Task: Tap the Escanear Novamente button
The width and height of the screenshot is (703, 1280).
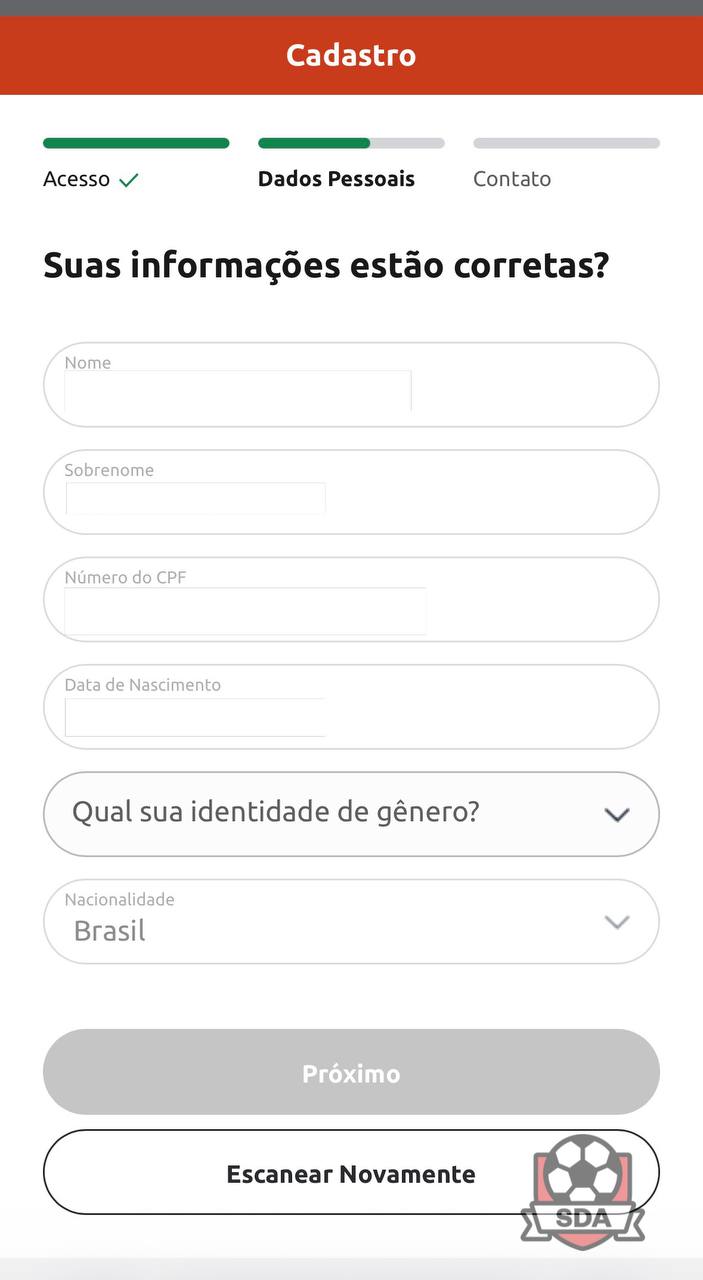Action: pos(350,1173)
